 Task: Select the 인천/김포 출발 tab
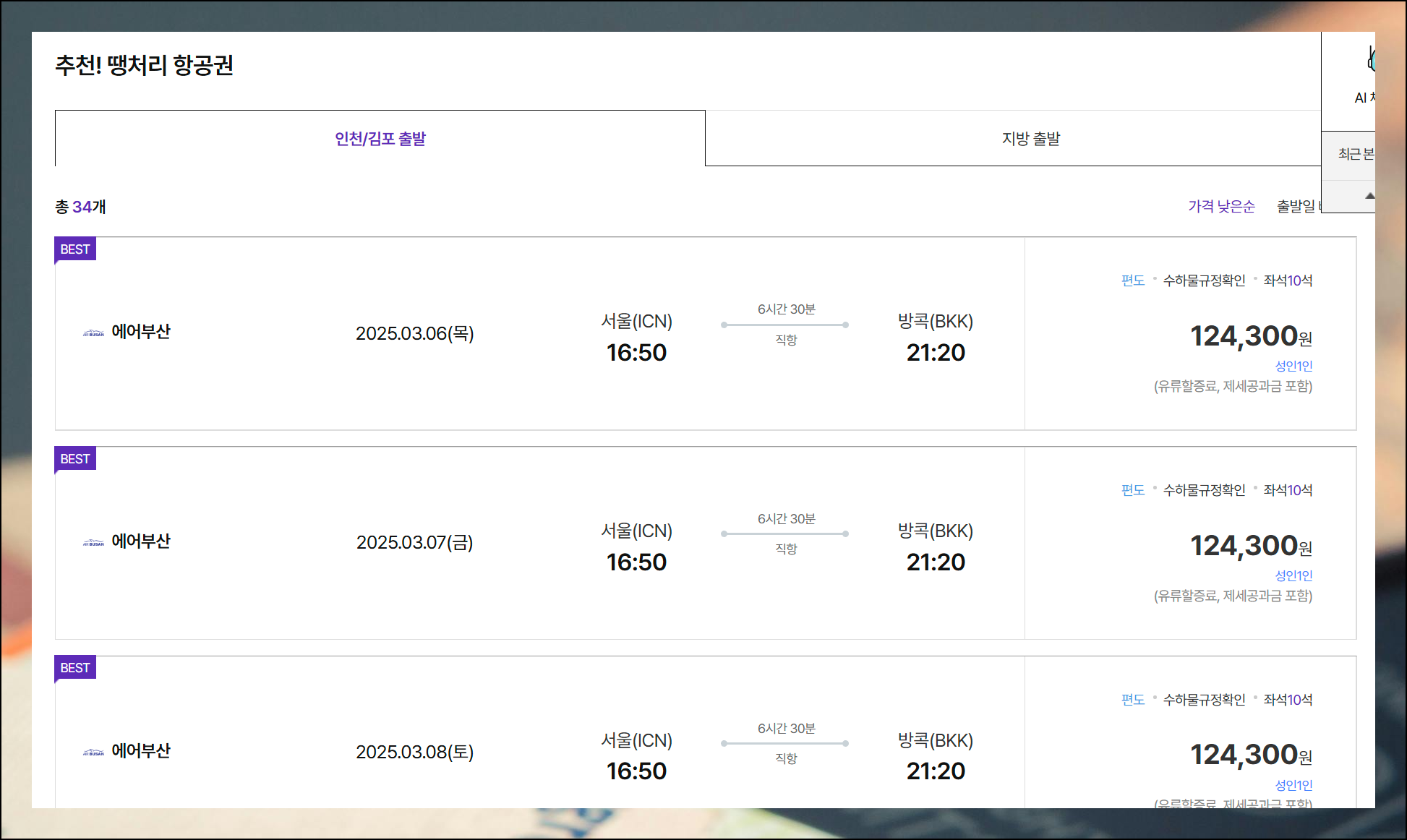coord(380,139)
